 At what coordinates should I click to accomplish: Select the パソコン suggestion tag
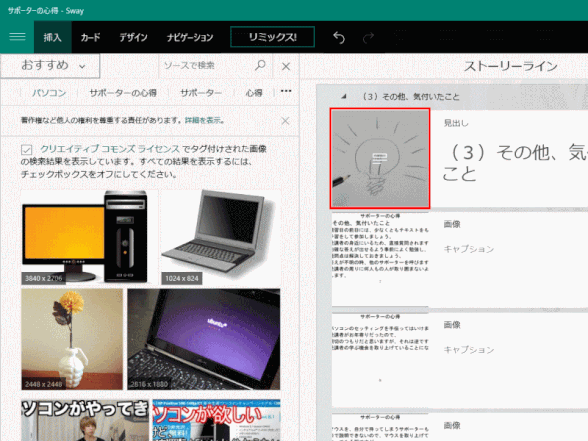49,93
